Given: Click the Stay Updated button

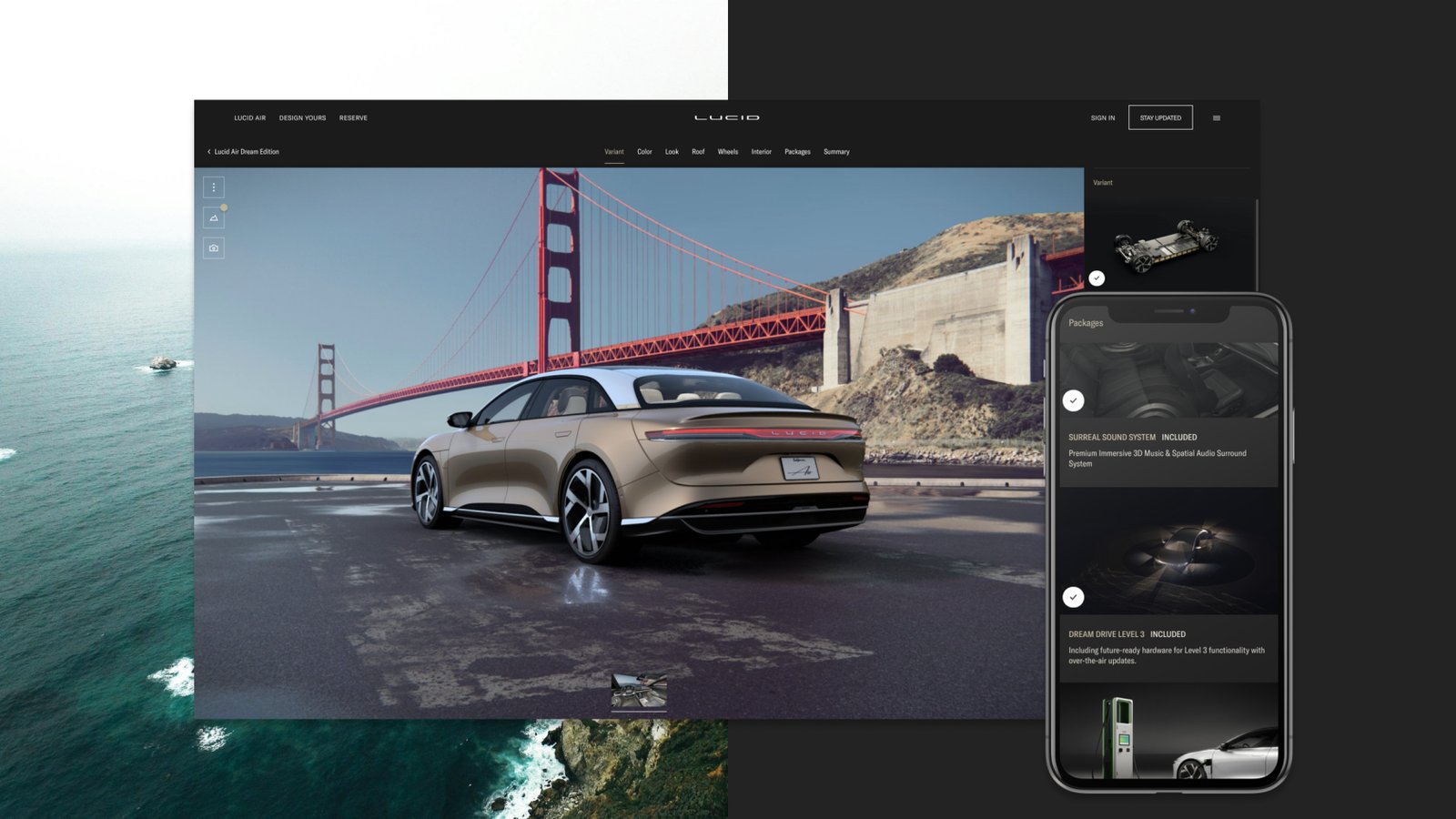Looking at the screenshot, I should coord(1160,117).
